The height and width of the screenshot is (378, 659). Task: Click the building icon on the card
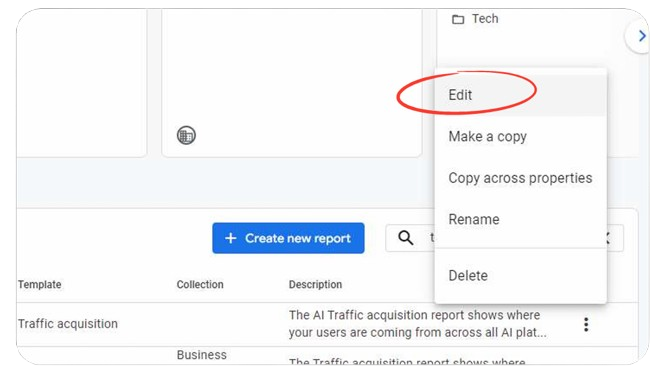pyautogui.click(x=186, y=135)
